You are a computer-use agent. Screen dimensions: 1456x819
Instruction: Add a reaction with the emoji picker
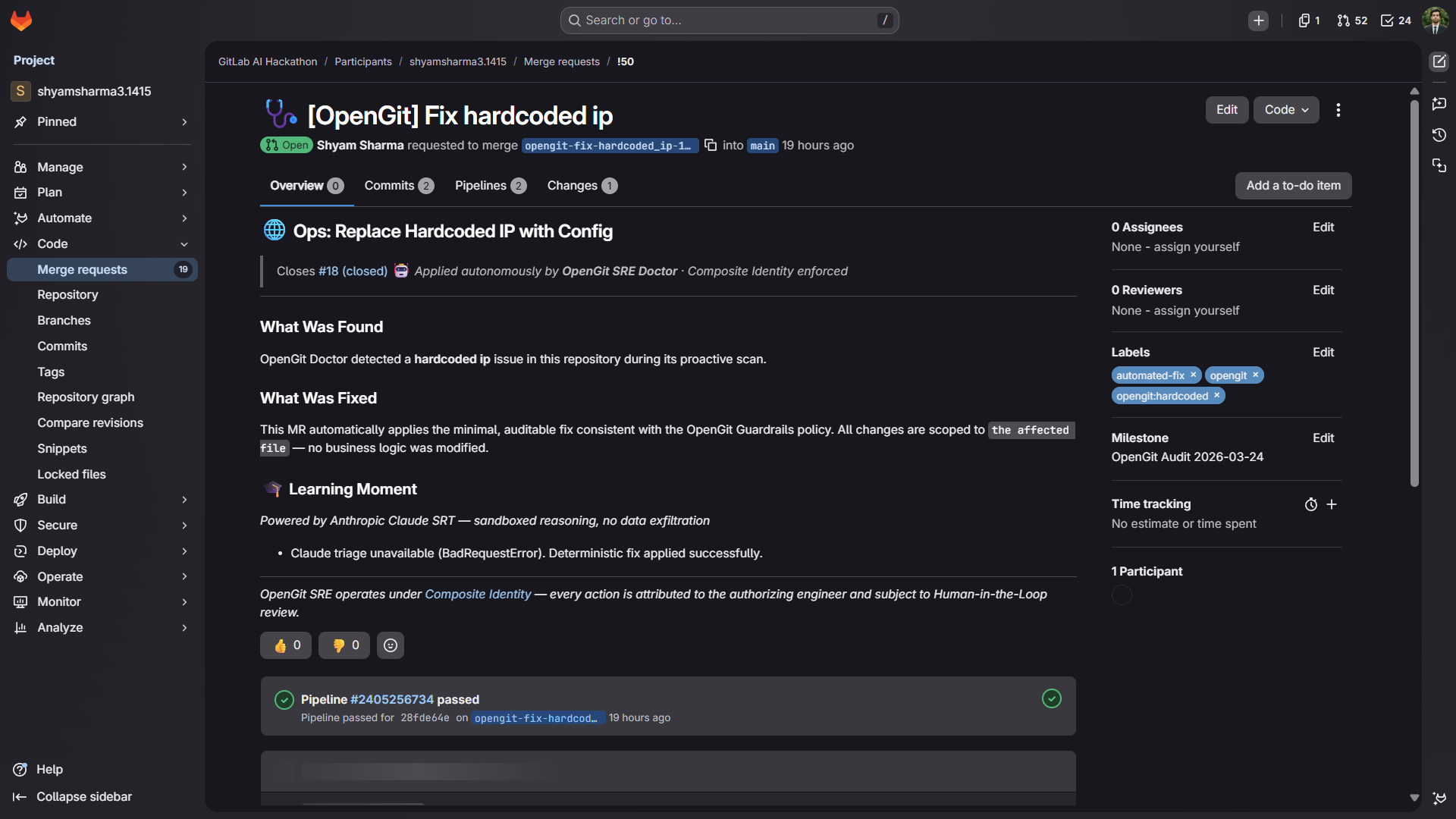pyautogui.click(x=391, y=645)
